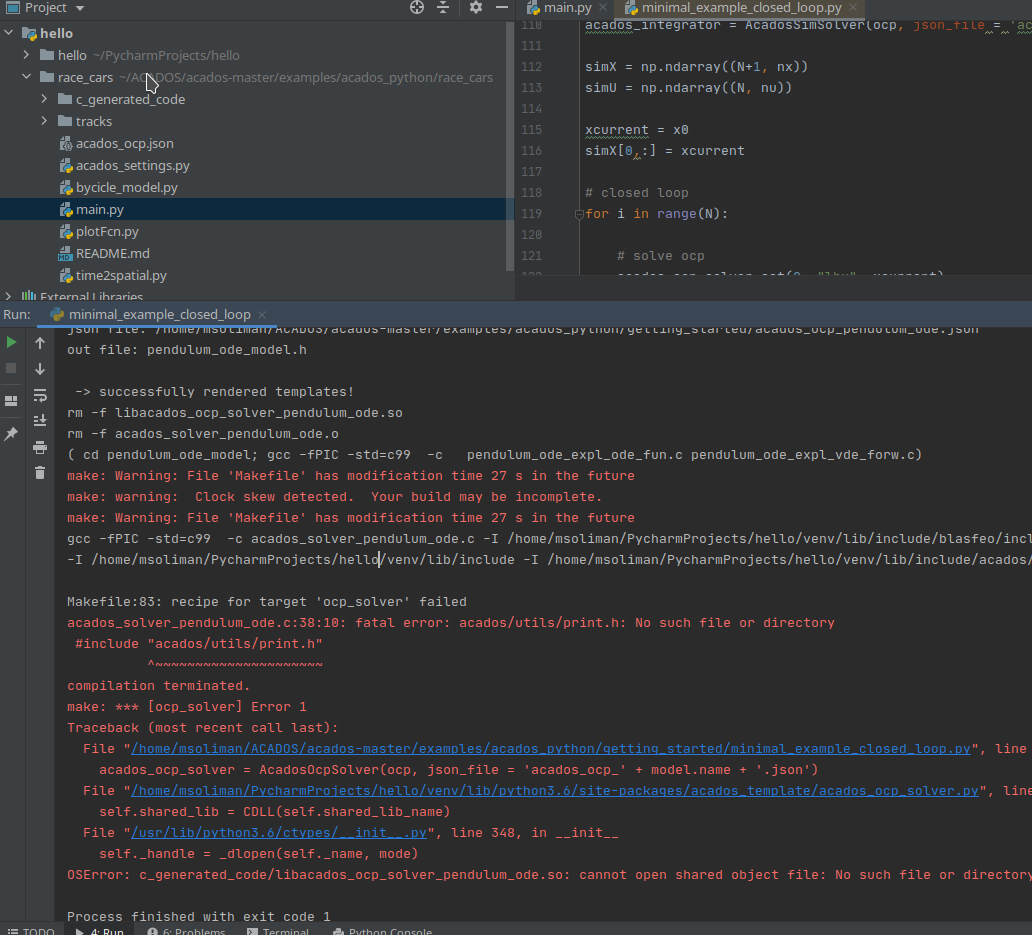
Task: Toggle the Pin Tab icon
Action: tap(12, 434)
